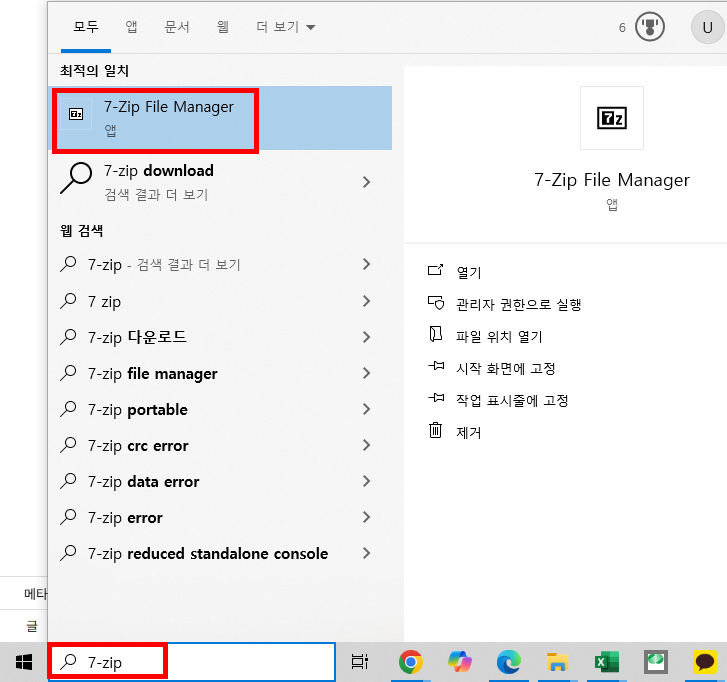Expand arrow for 7-zip error suggestion

pyautogui.click(x=366, y=517)
